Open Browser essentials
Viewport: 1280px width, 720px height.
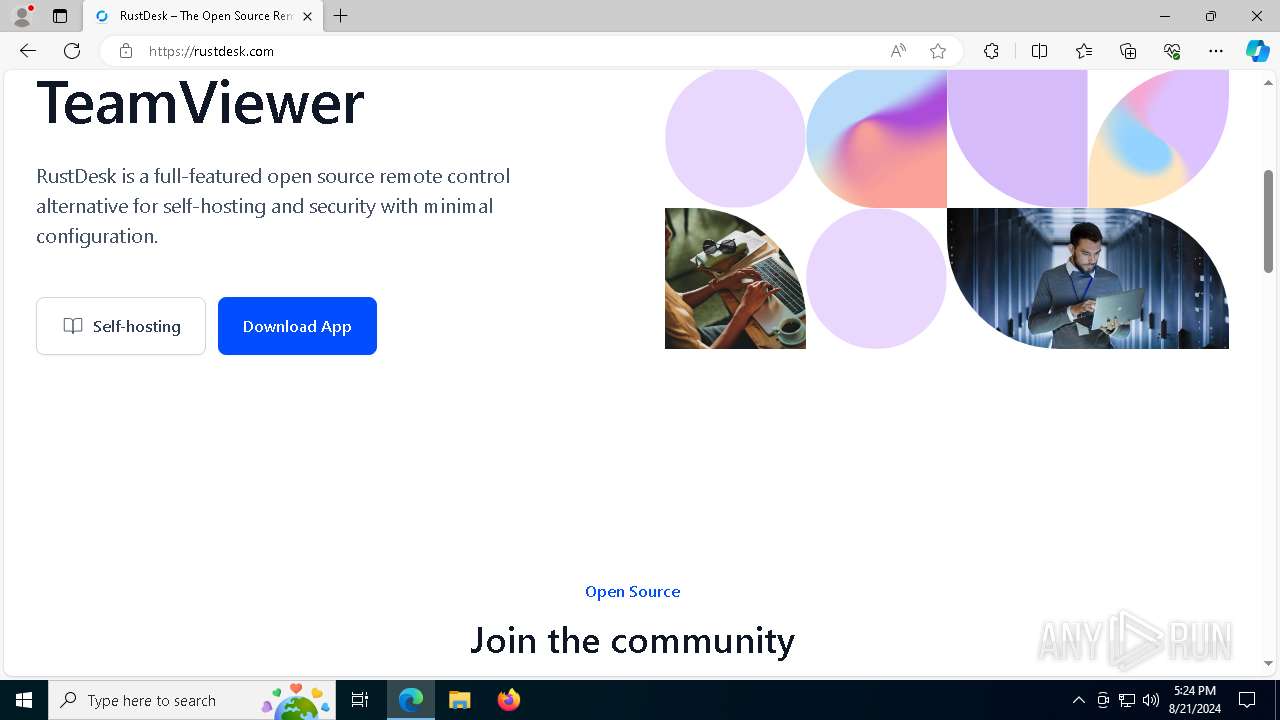click(x=1172, y=51)
